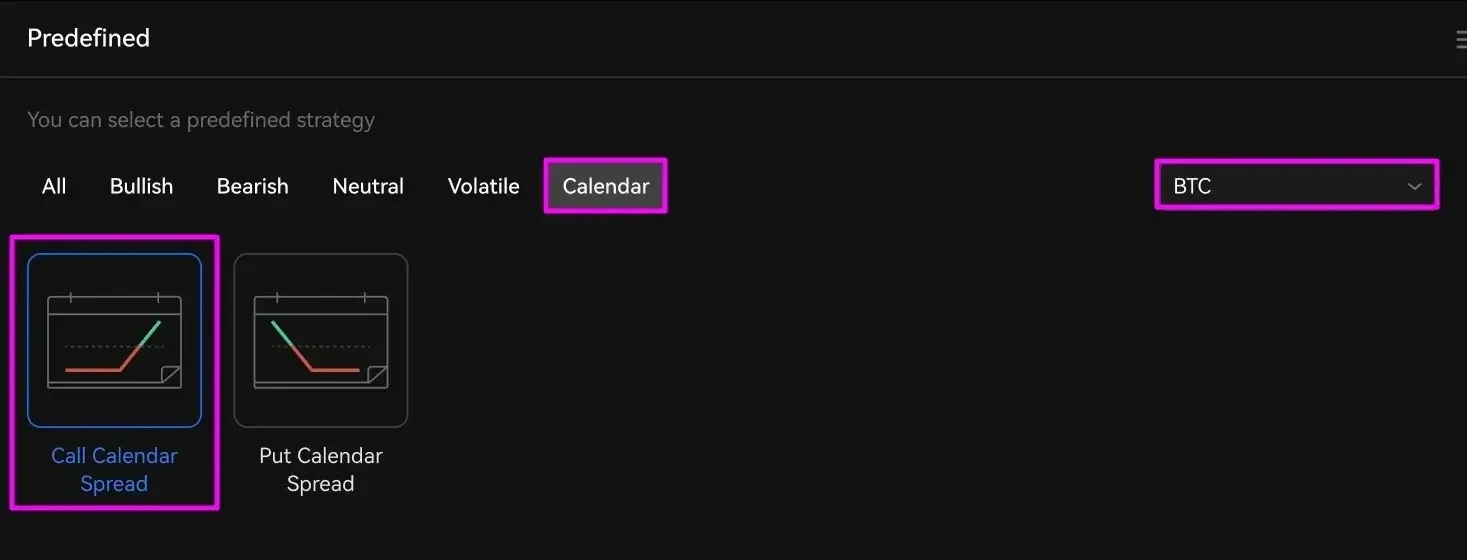Screen dimensions: 1467x560
Task: Switch to the All strategies tab
Action: (54, 186)
